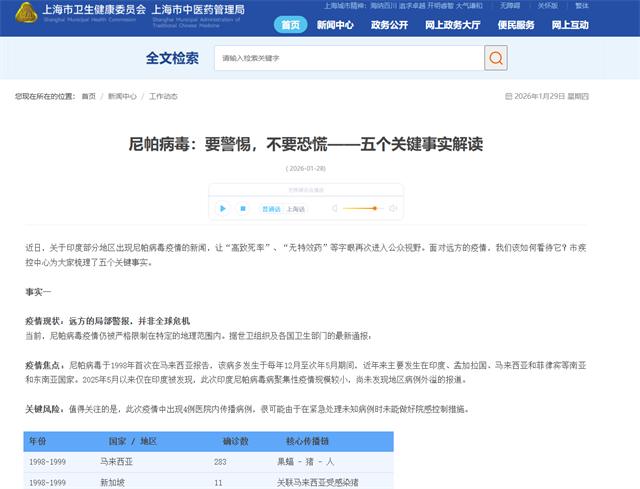Stop the audio playback
This screenshot has height=489, width=640.
pos(242,208)
